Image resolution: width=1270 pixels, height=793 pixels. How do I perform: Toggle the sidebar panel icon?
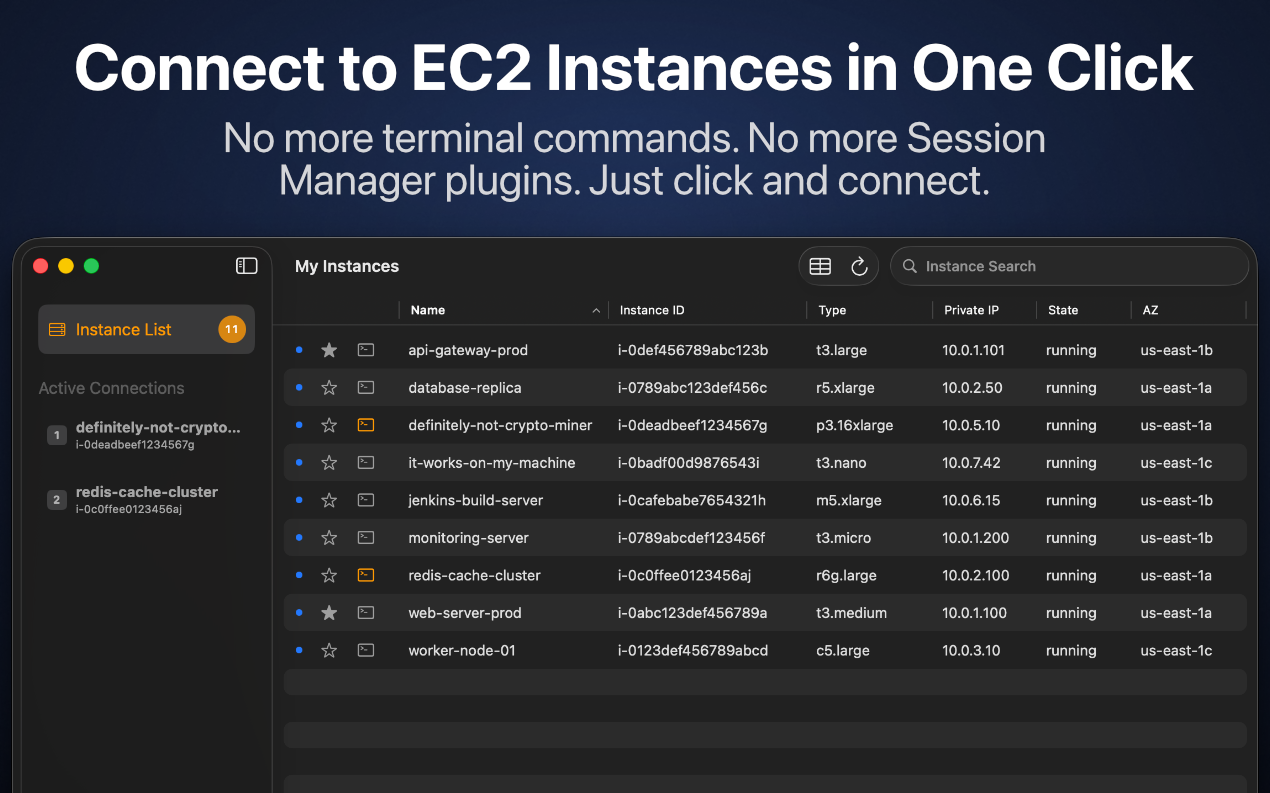pos(246,266)
